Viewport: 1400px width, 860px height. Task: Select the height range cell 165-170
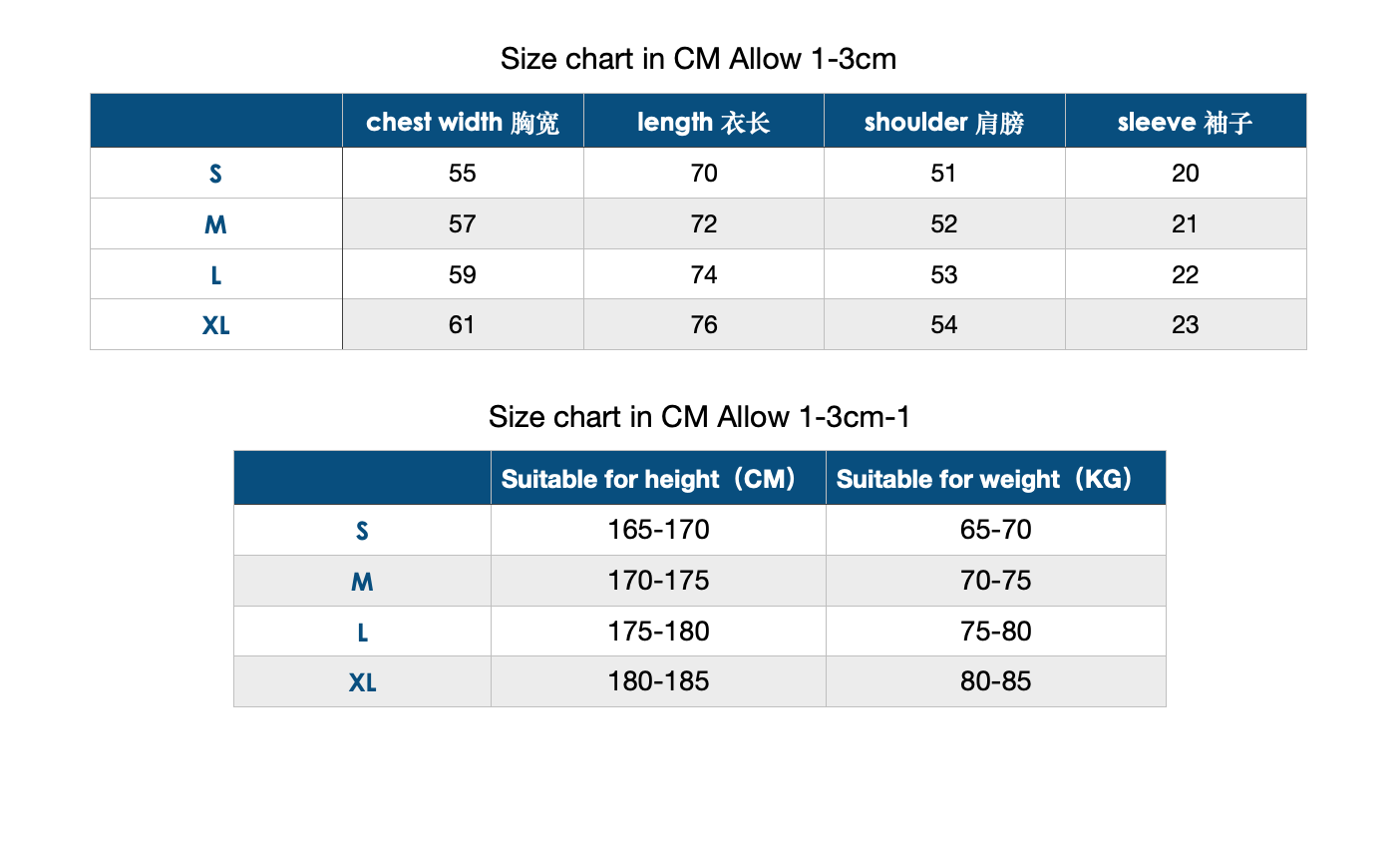[658, 530]
